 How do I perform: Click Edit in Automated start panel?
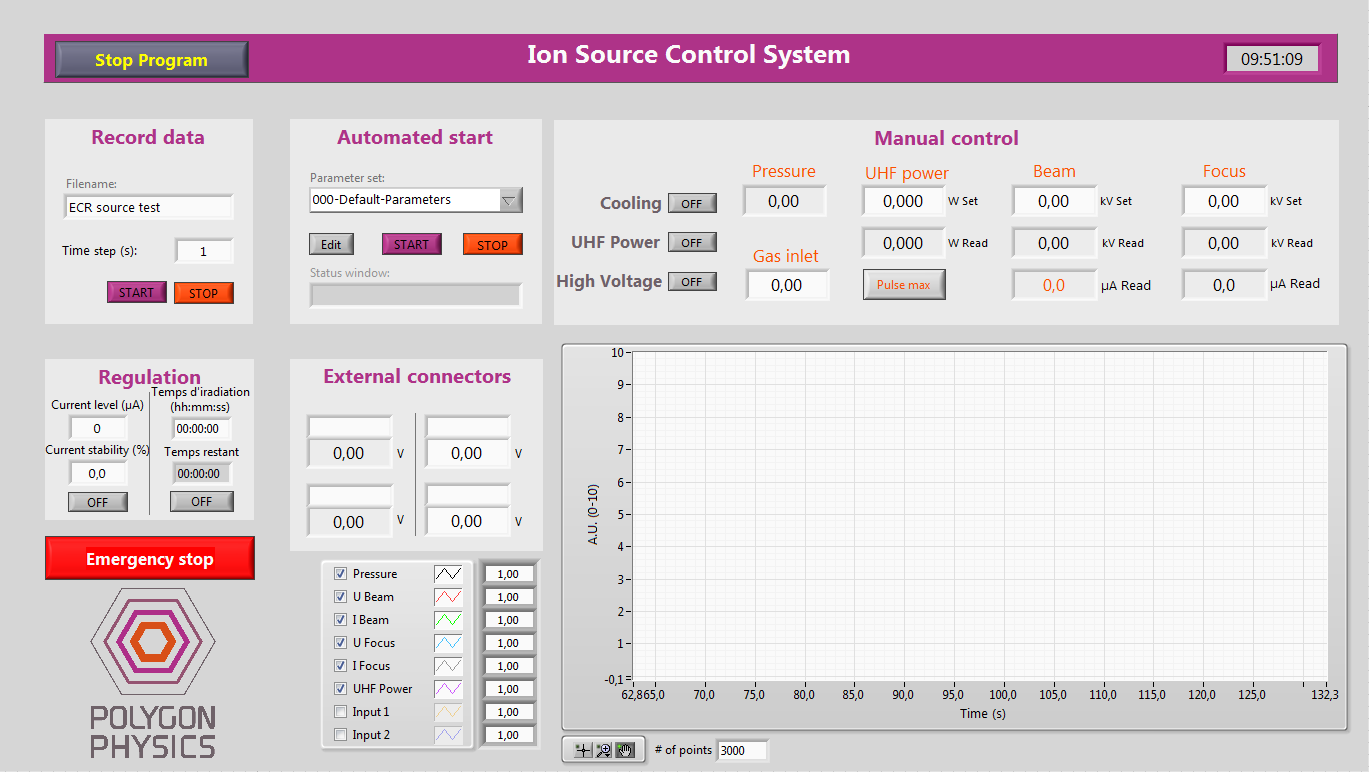[x=331, y=245]
